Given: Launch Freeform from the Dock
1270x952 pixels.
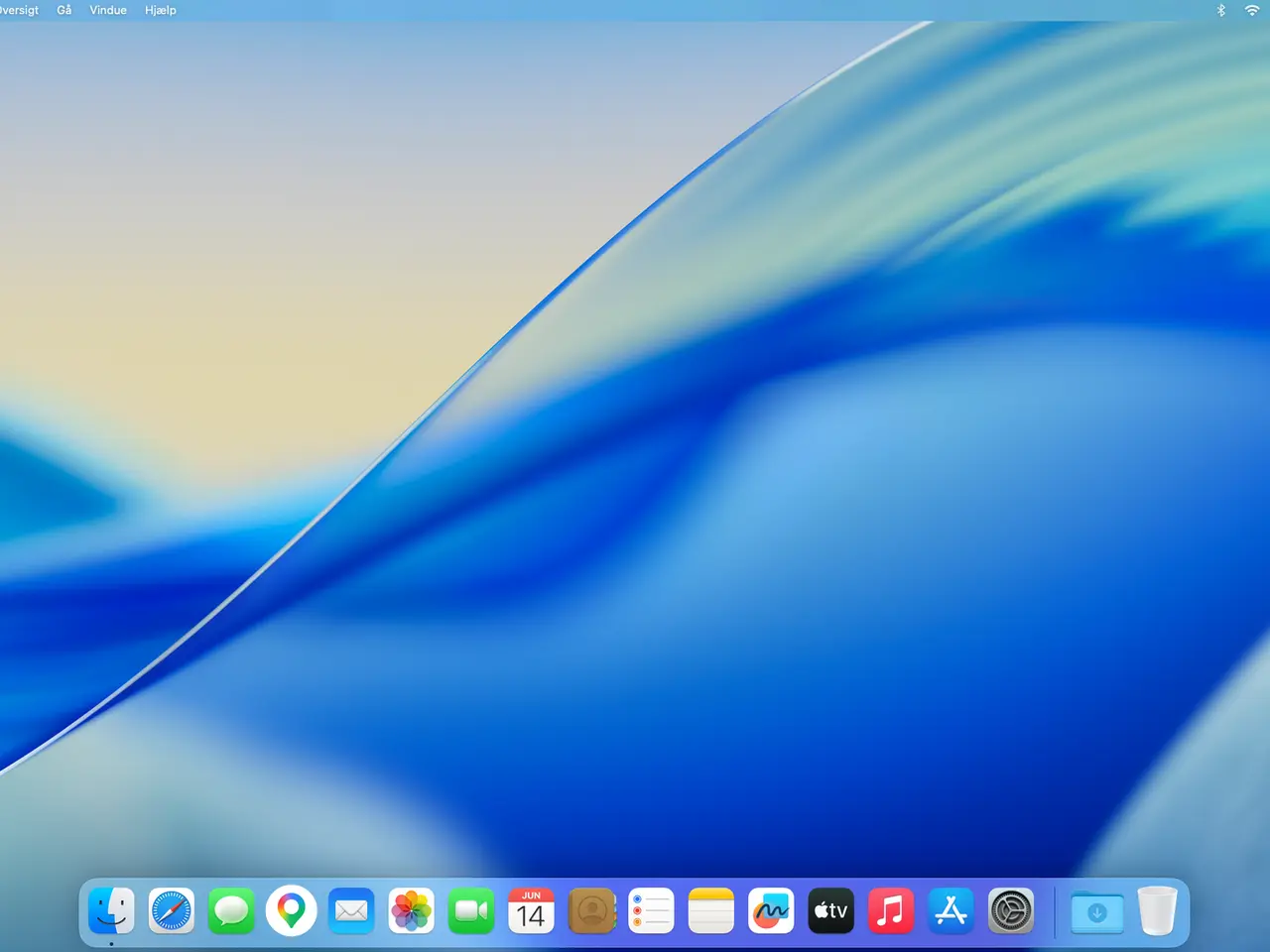Looking at the screenshot, I should click(x=771, y=910).
